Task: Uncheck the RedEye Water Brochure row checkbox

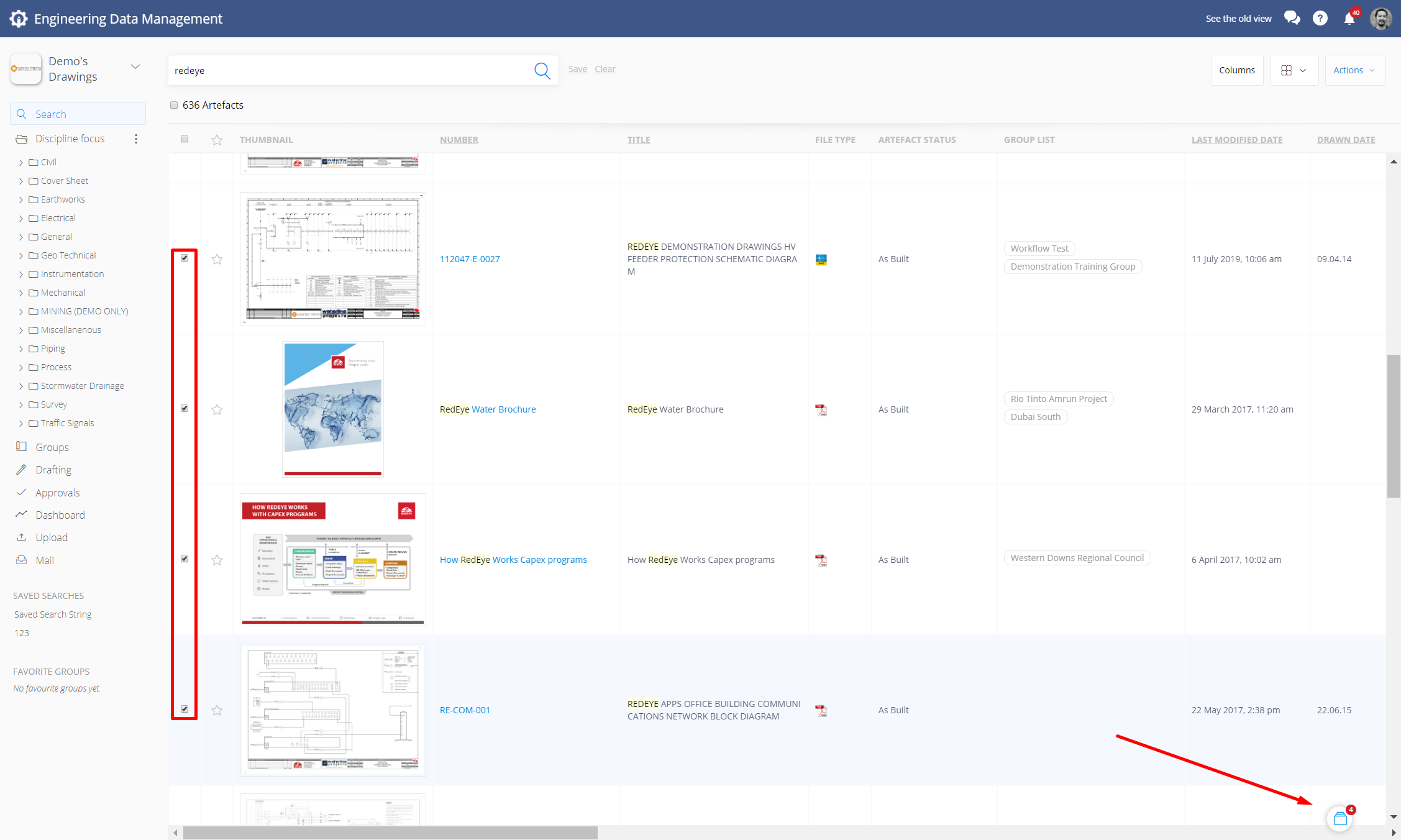Action: coord(185,408)
